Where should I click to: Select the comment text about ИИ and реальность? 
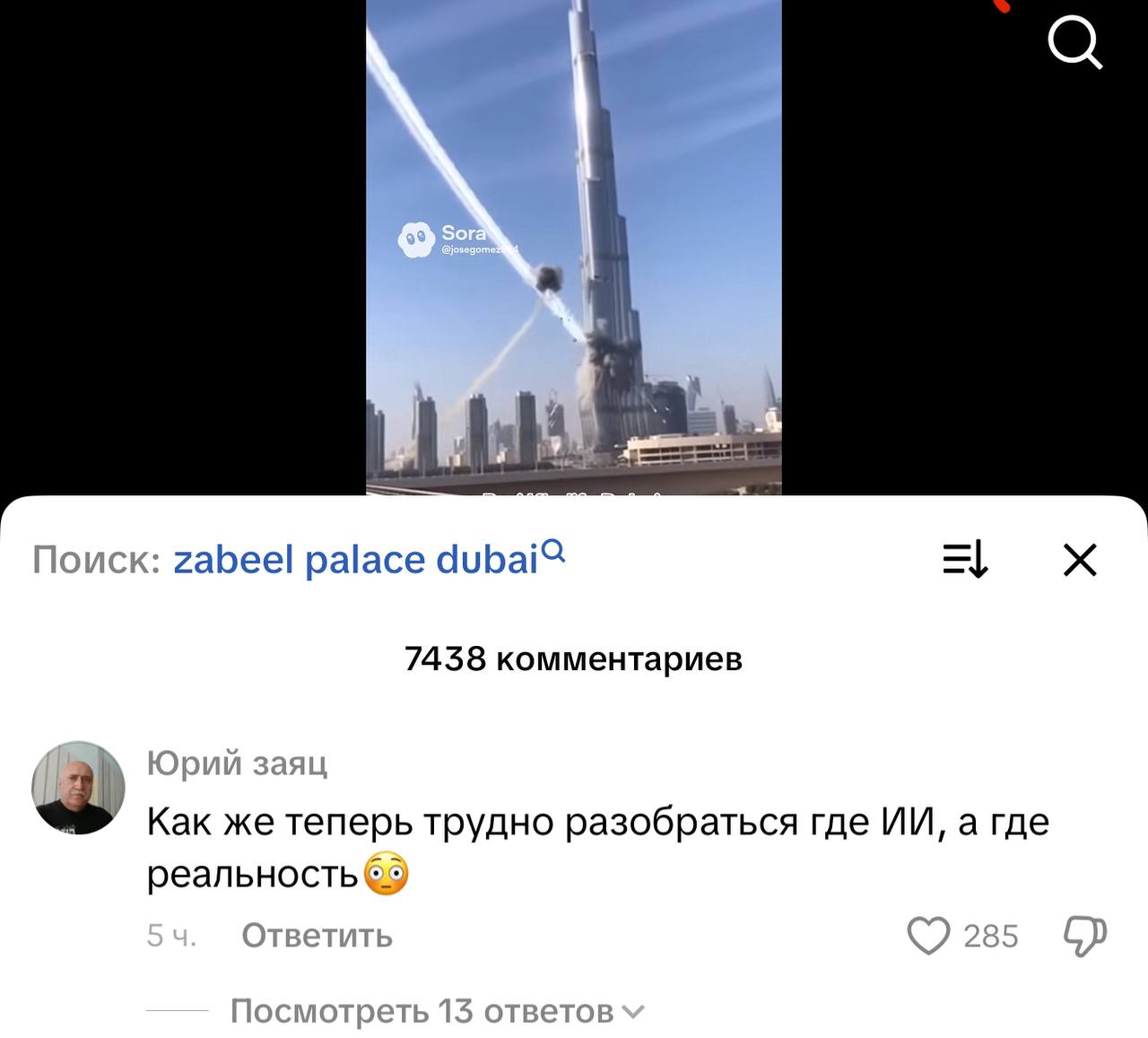(x=597, y=848)
